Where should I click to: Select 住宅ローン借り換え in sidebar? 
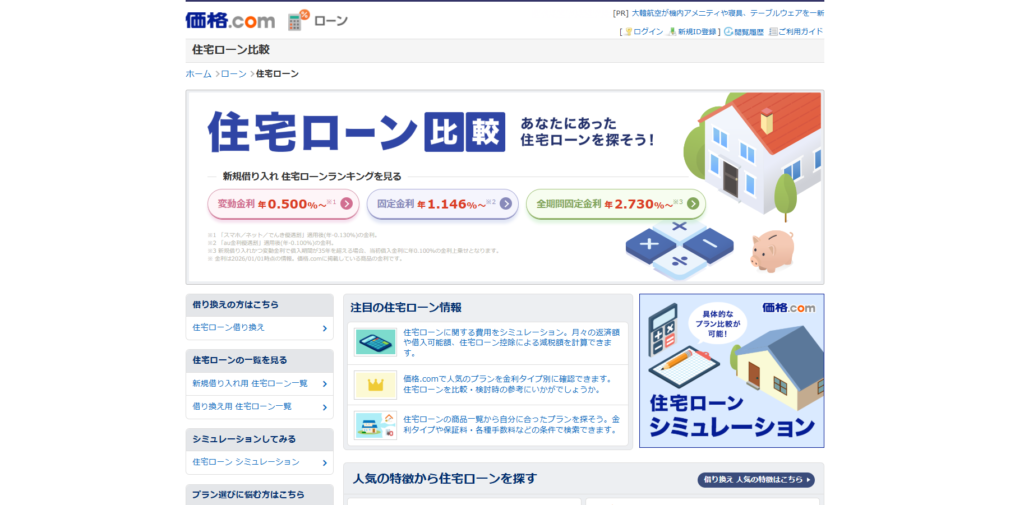click(259, 328)
